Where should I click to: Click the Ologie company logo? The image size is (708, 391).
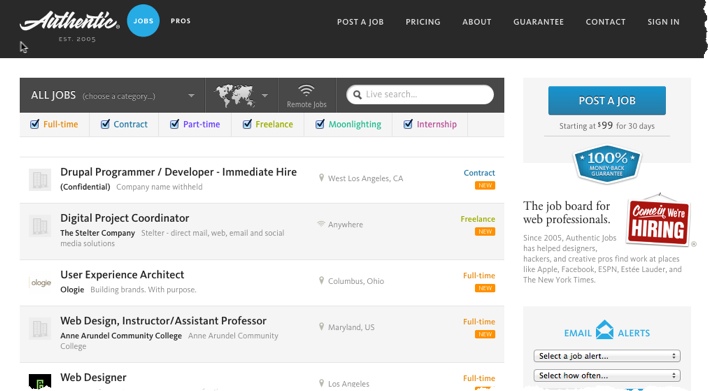pyautogui.click(x=40, y=283)
